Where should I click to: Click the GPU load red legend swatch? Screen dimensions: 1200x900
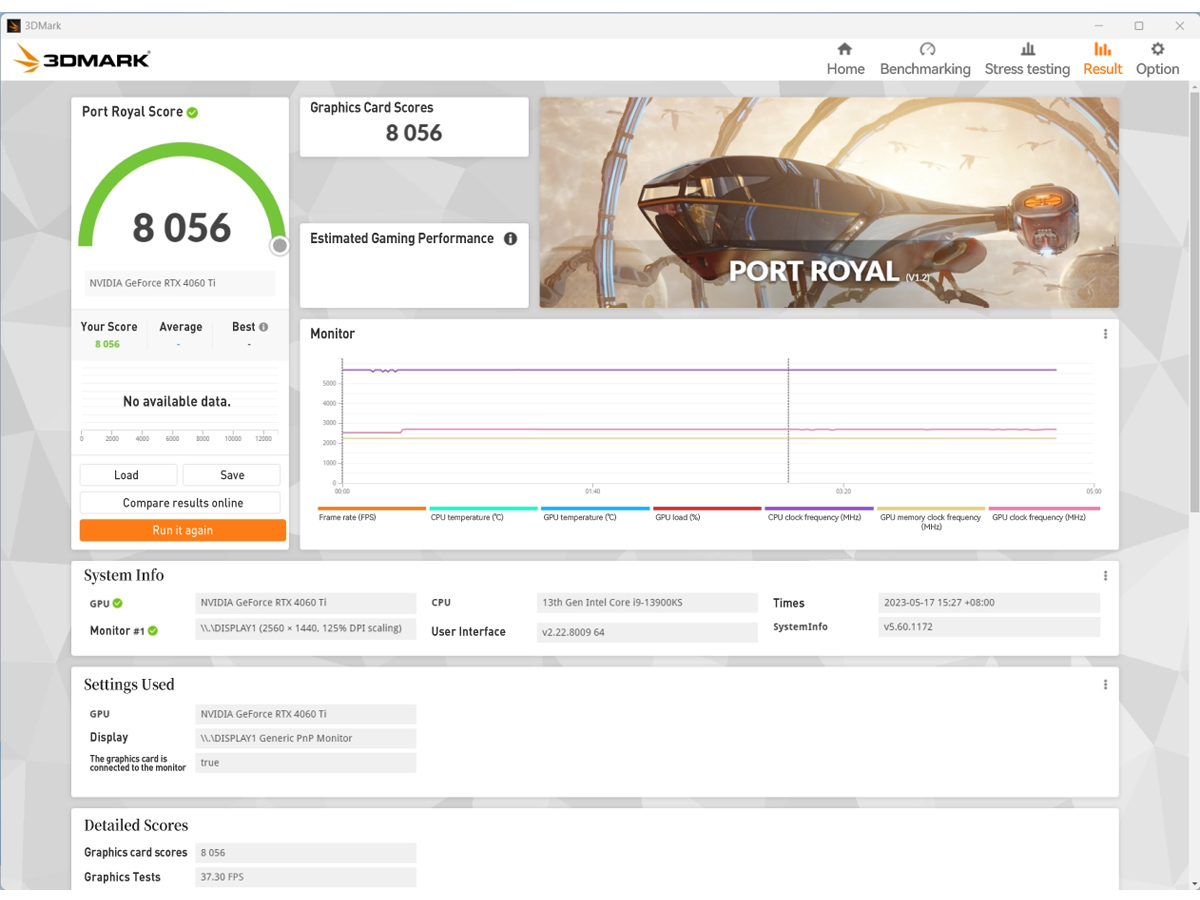tap(707, 509)
